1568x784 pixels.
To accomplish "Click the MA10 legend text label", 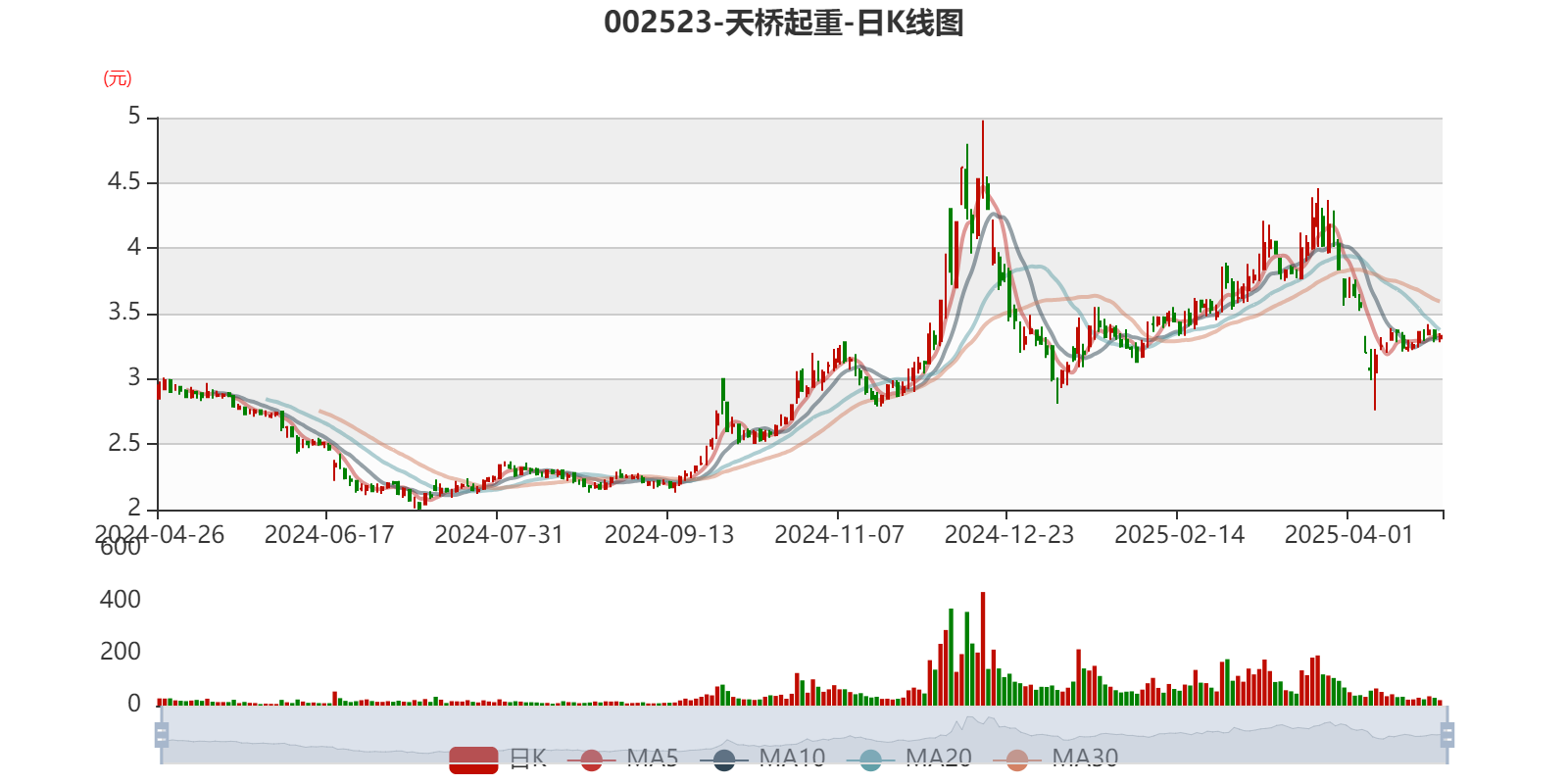I will click(x=792, y=758).
